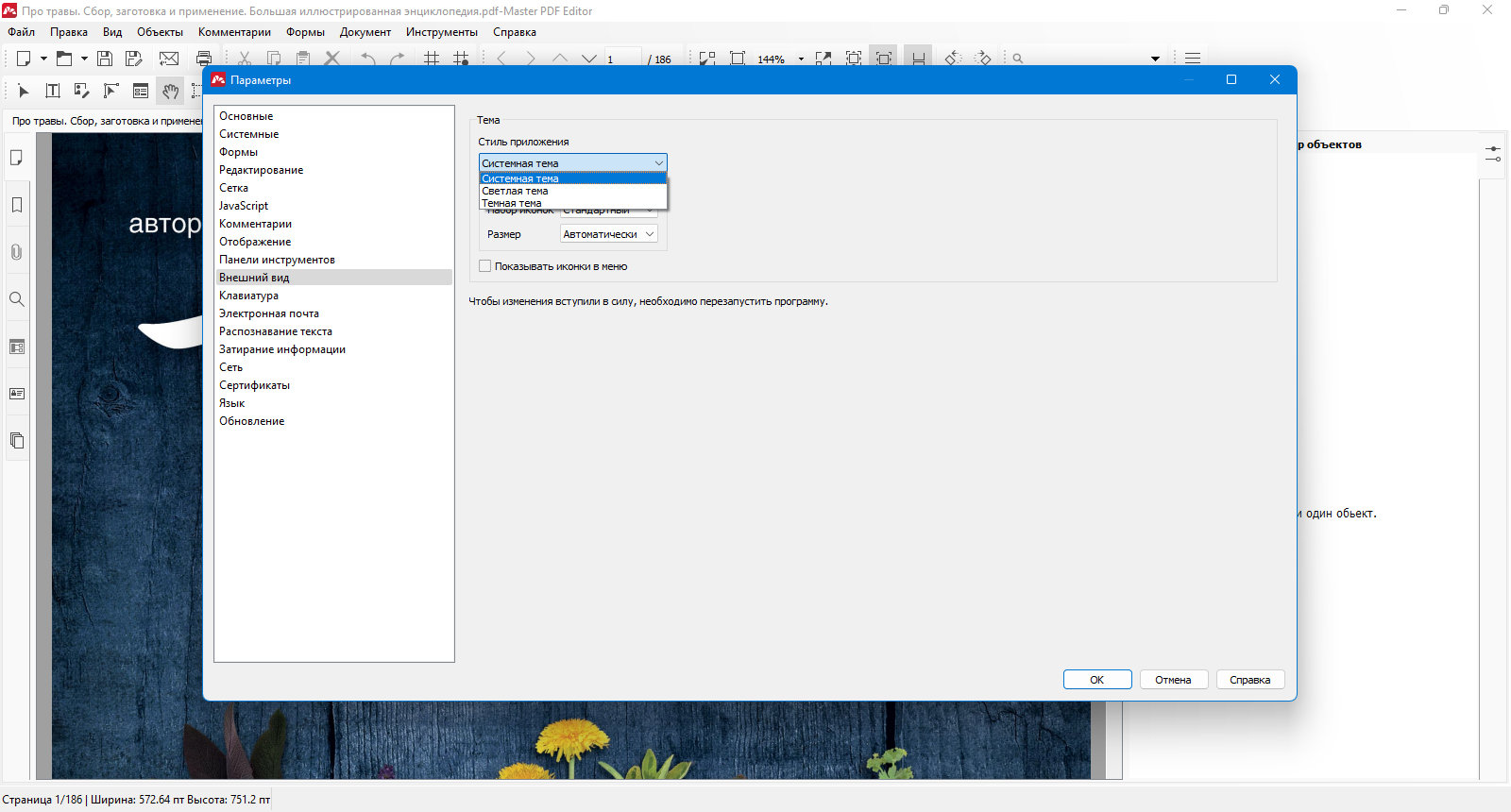Click the Save document icon

pos(105,59)
